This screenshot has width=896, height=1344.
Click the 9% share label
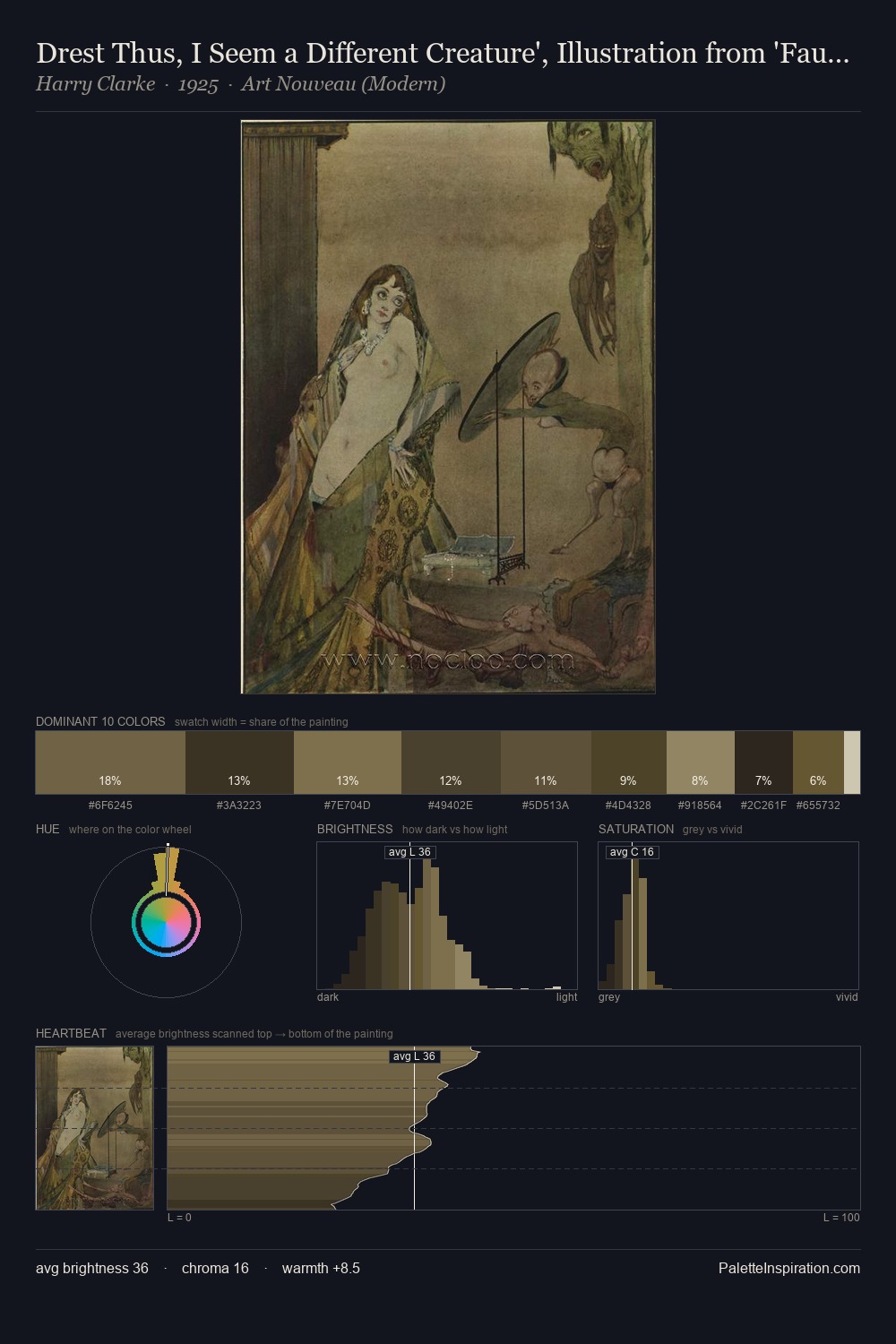(629, 780)
